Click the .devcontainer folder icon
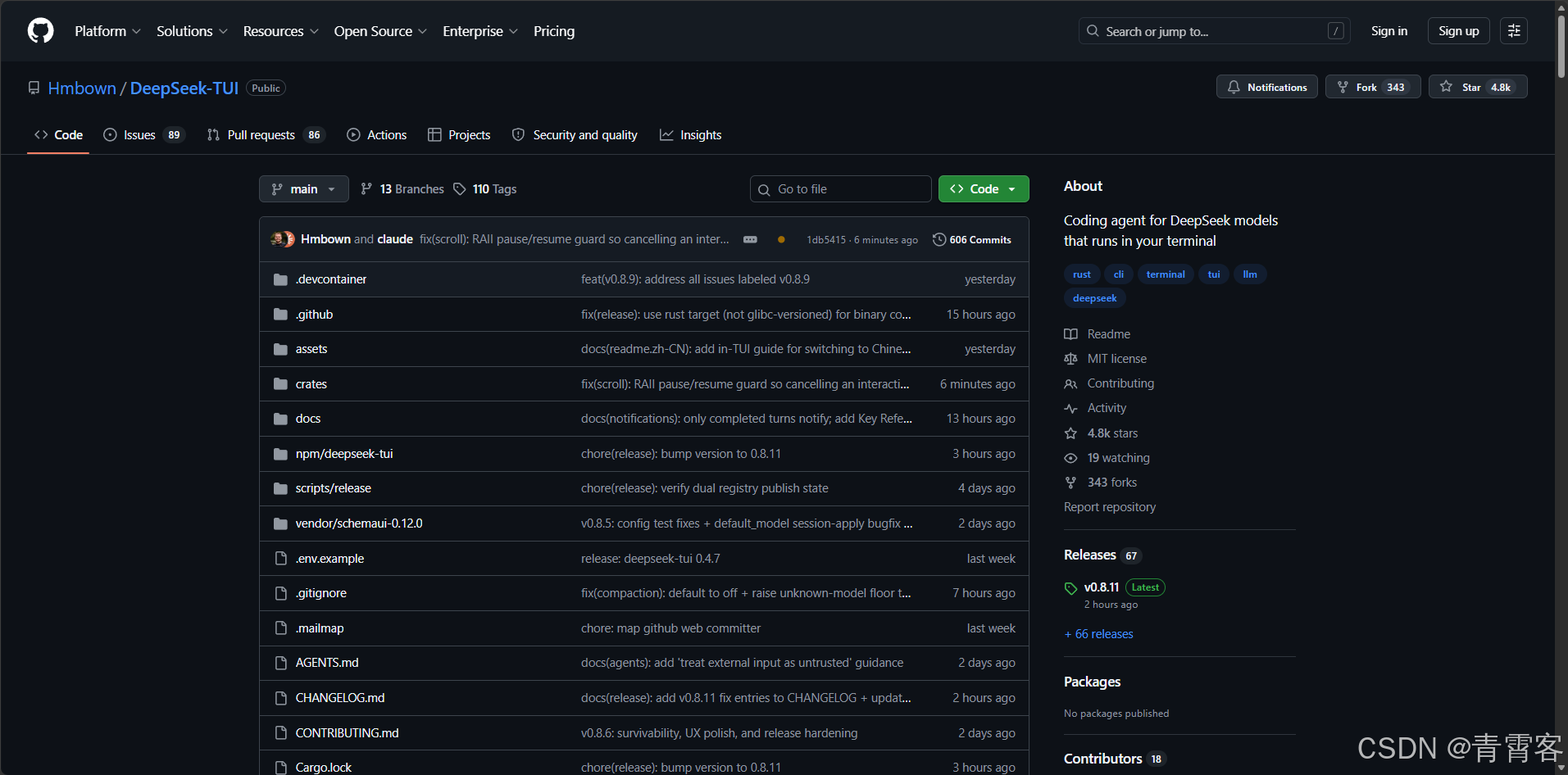1568x775 pixels. click(x=280, y=279)
